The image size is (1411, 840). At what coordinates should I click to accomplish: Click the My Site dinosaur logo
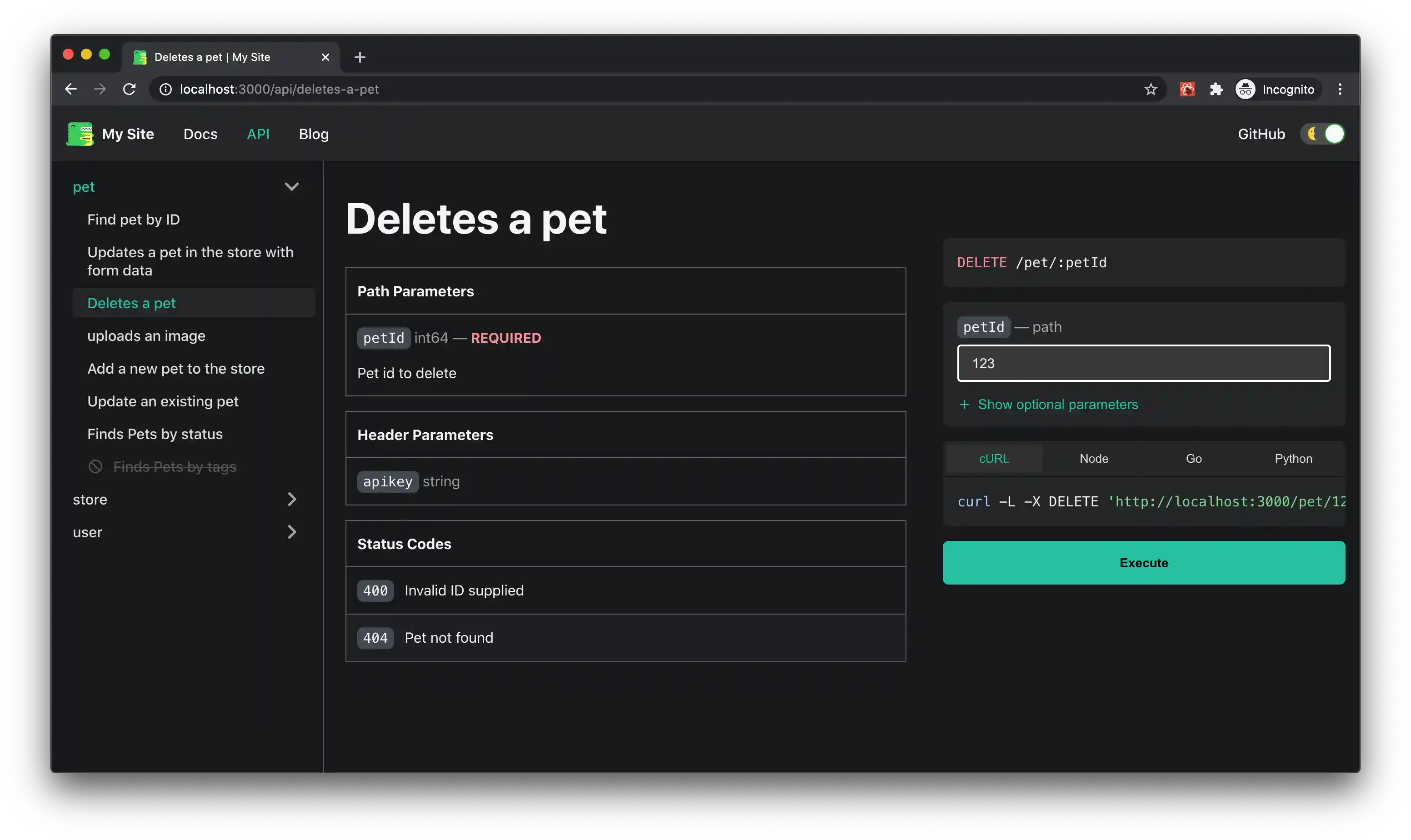(x=80, y=134)
